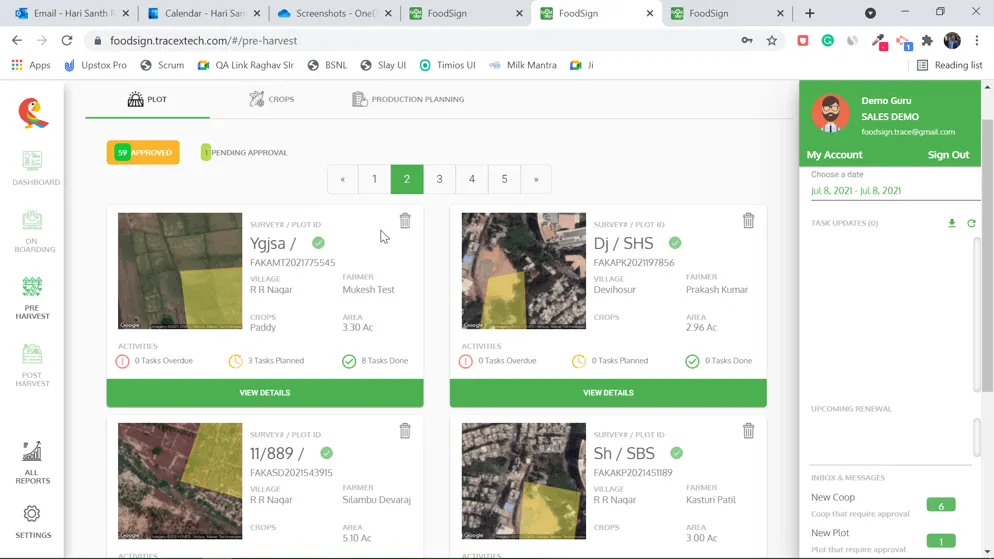Open the Sh / SBS plot map thumbnail

[x=524, y=481]
